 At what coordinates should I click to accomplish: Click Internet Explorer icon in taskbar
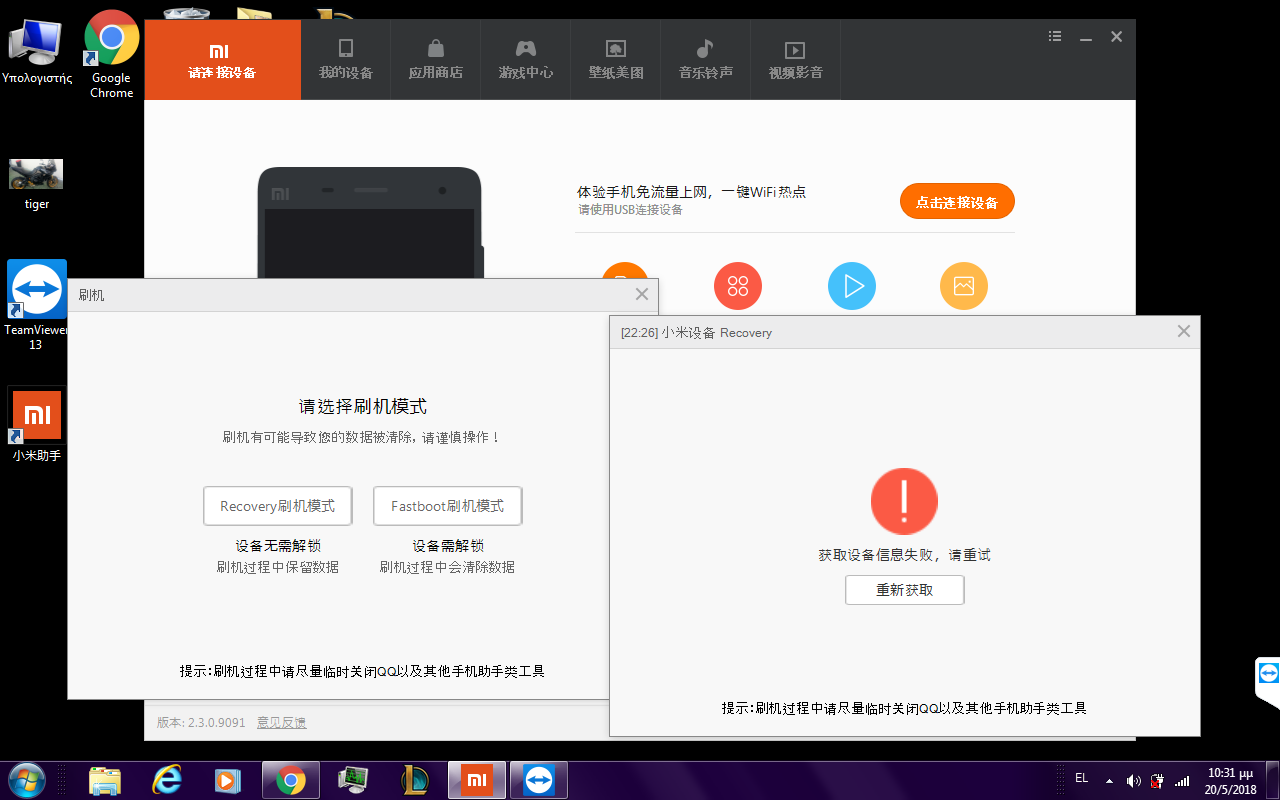point(167,779)
